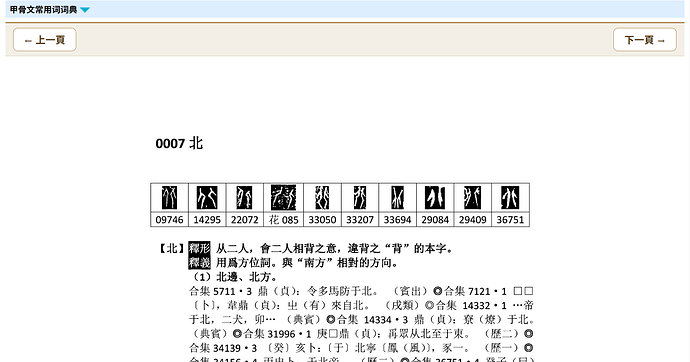Select the oracle glyph image numbered 36751
Screen dimensions: 690x362
[510, 197]
